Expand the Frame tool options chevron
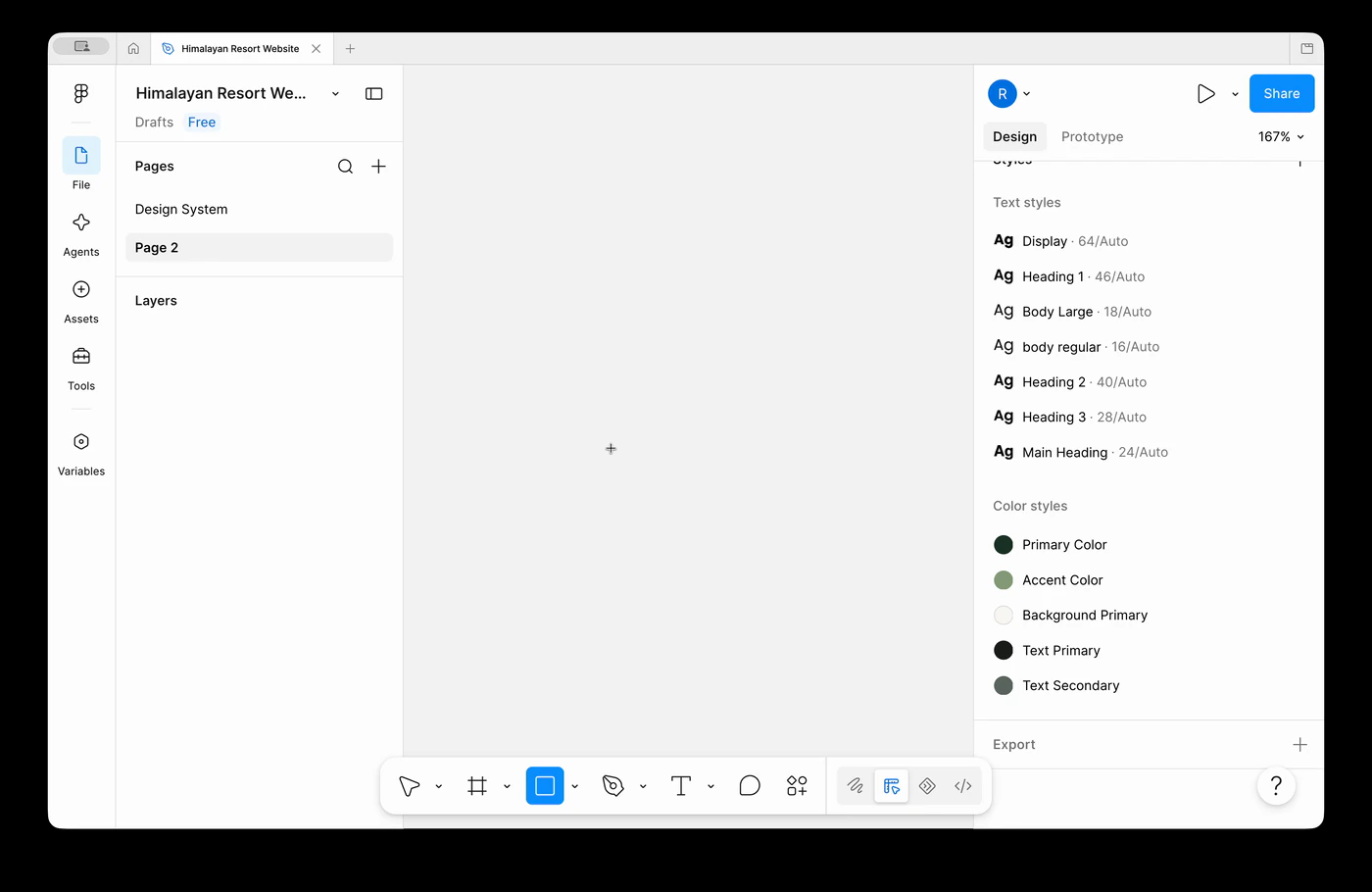The height and width of the screenshot is (892, 1372). (507, 786)
